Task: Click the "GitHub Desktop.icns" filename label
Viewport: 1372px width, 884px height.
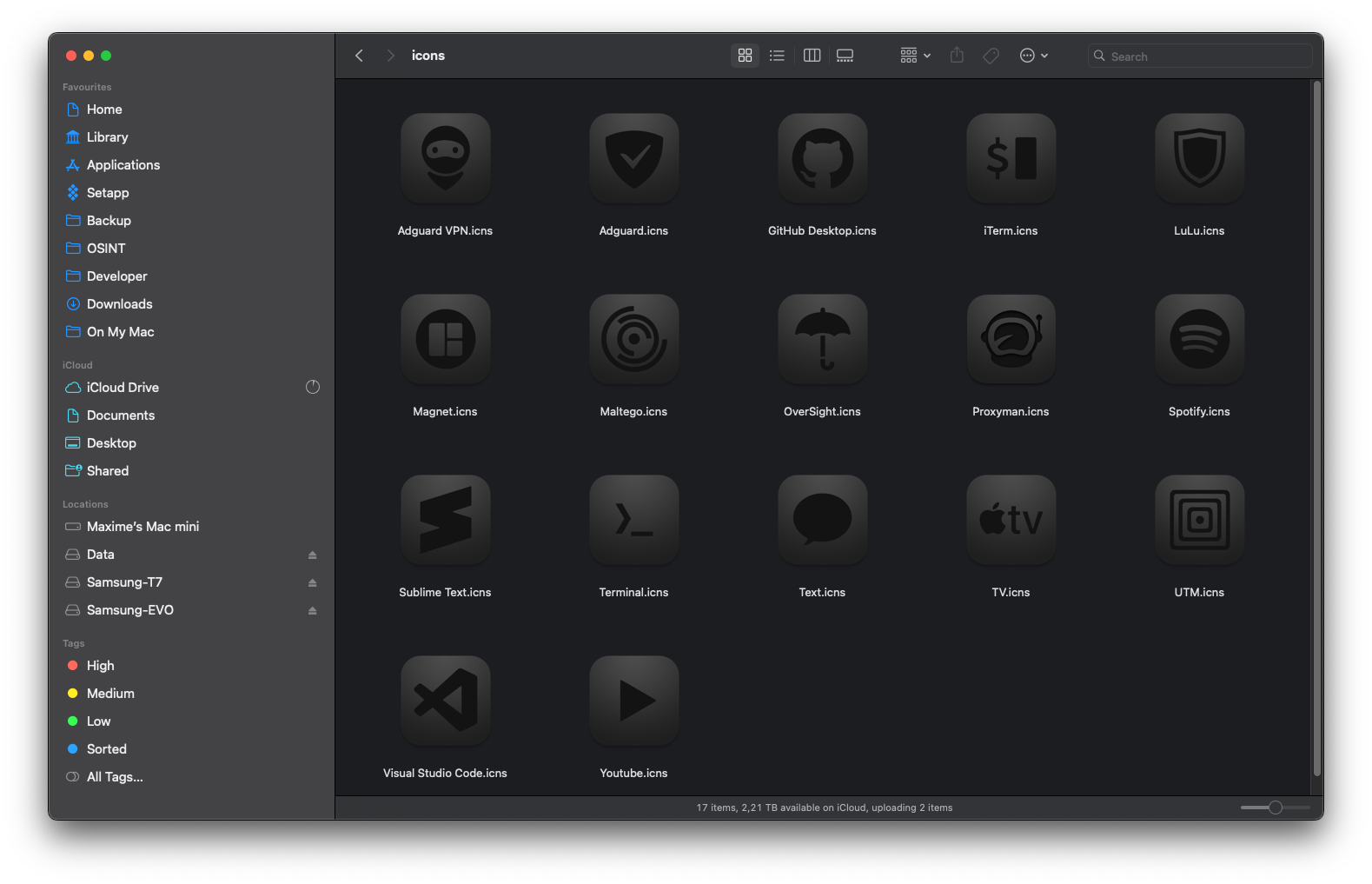Action: pos(822,230)
